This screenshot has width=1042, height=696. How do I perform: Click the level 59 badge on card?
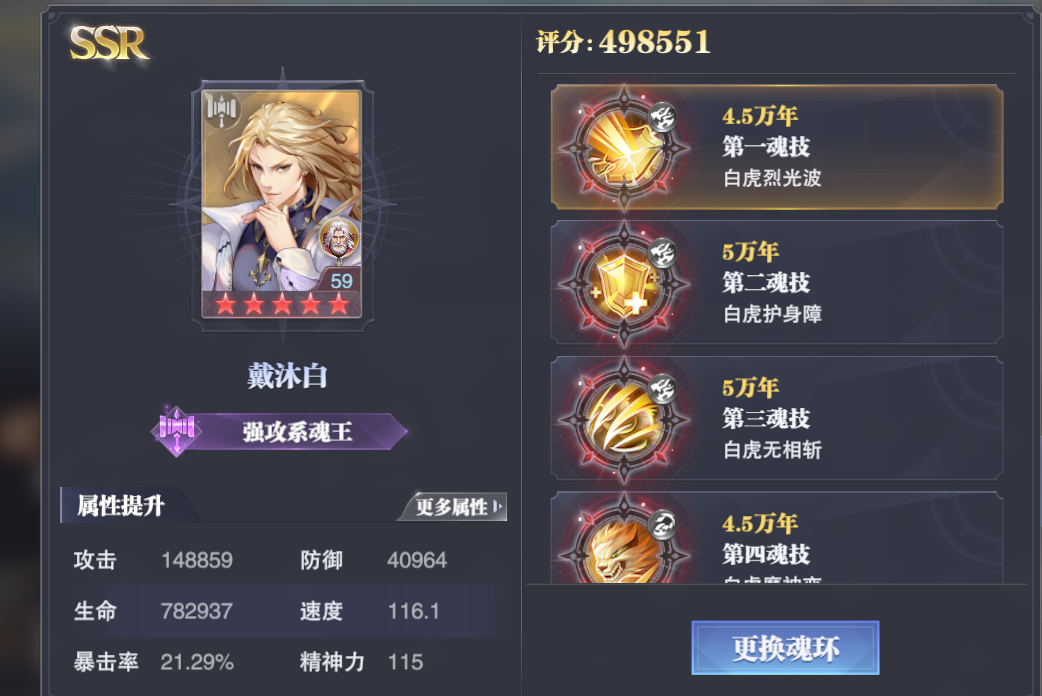pos(341,281)
